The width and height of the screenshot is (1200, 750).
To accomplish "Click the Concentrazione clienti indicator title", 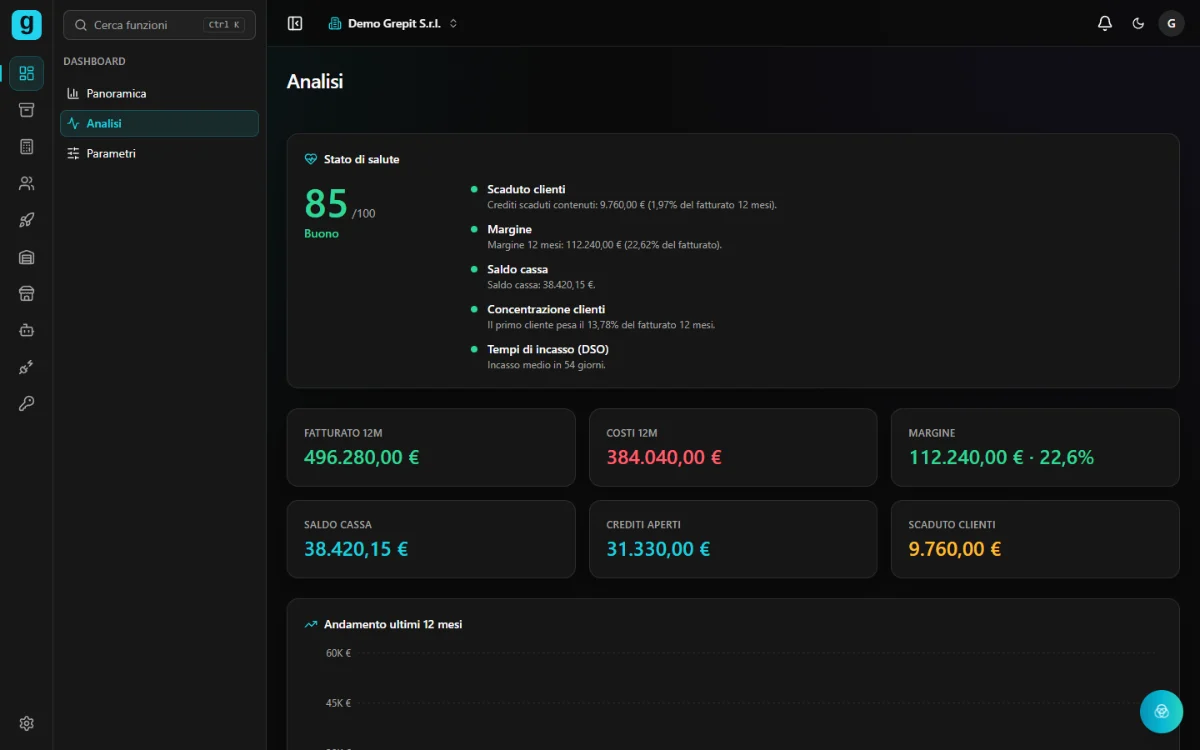I will pyautogui.click(x=546, y=309).
